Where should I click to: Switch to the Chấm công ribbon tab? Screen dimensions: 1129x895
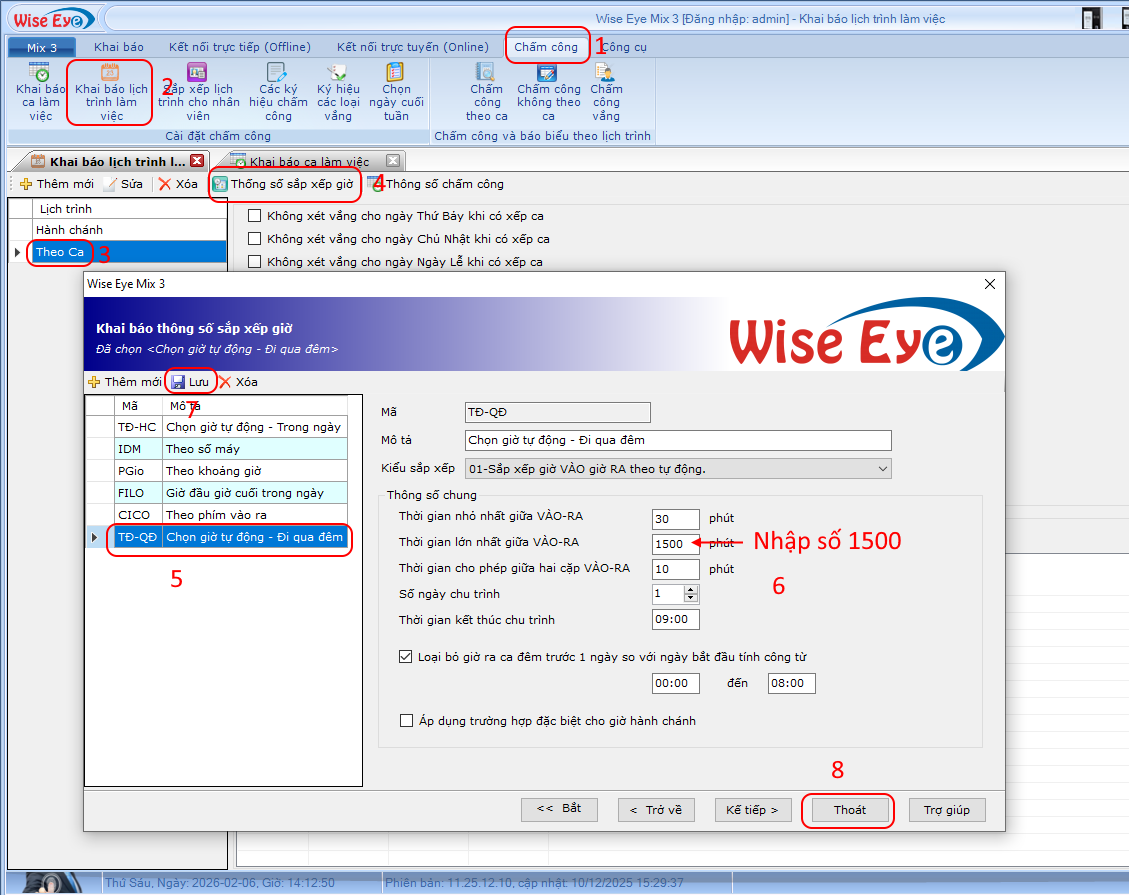(546, 47)
